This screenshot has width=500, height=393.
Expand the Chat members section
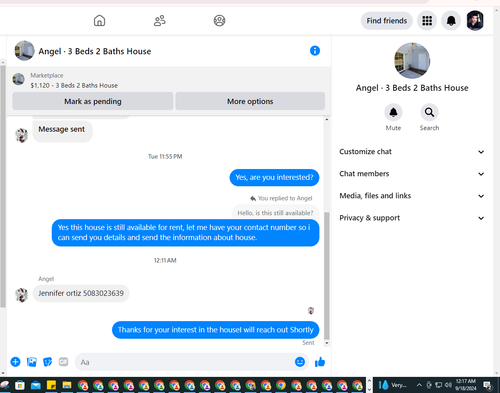pos(412,174)
